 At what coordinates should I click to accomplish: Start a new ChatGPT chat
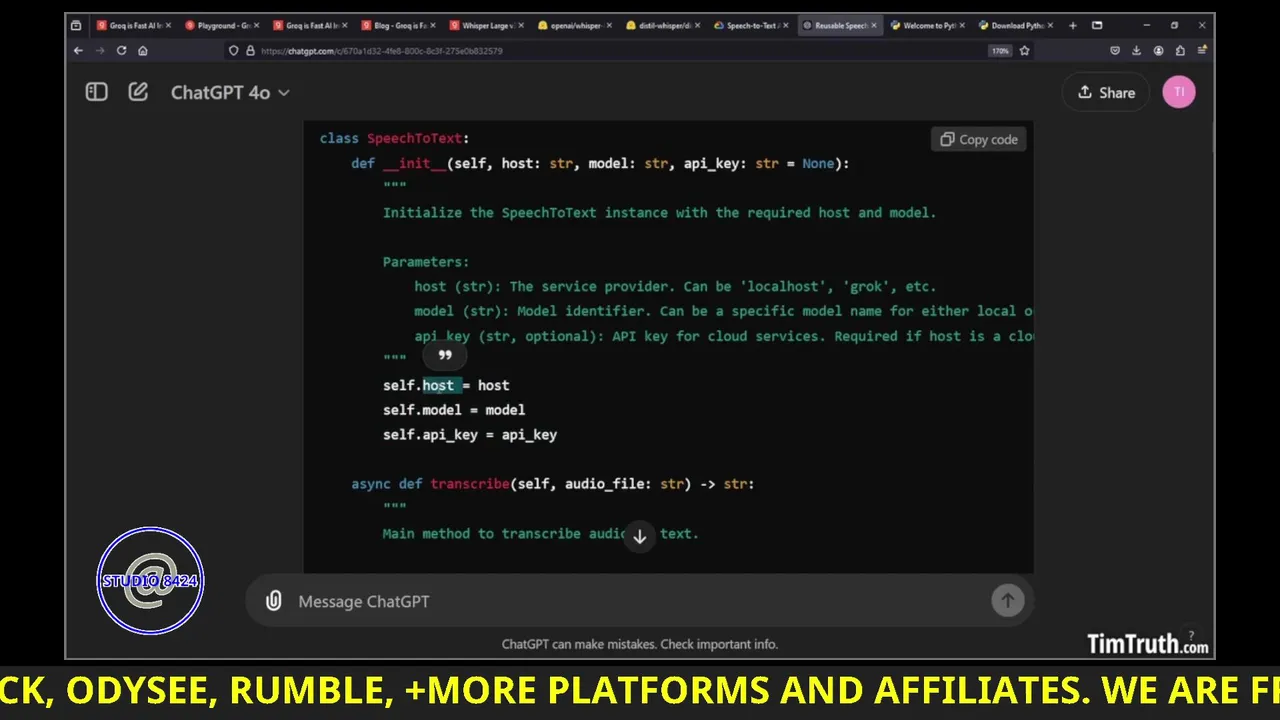(138, 92)
